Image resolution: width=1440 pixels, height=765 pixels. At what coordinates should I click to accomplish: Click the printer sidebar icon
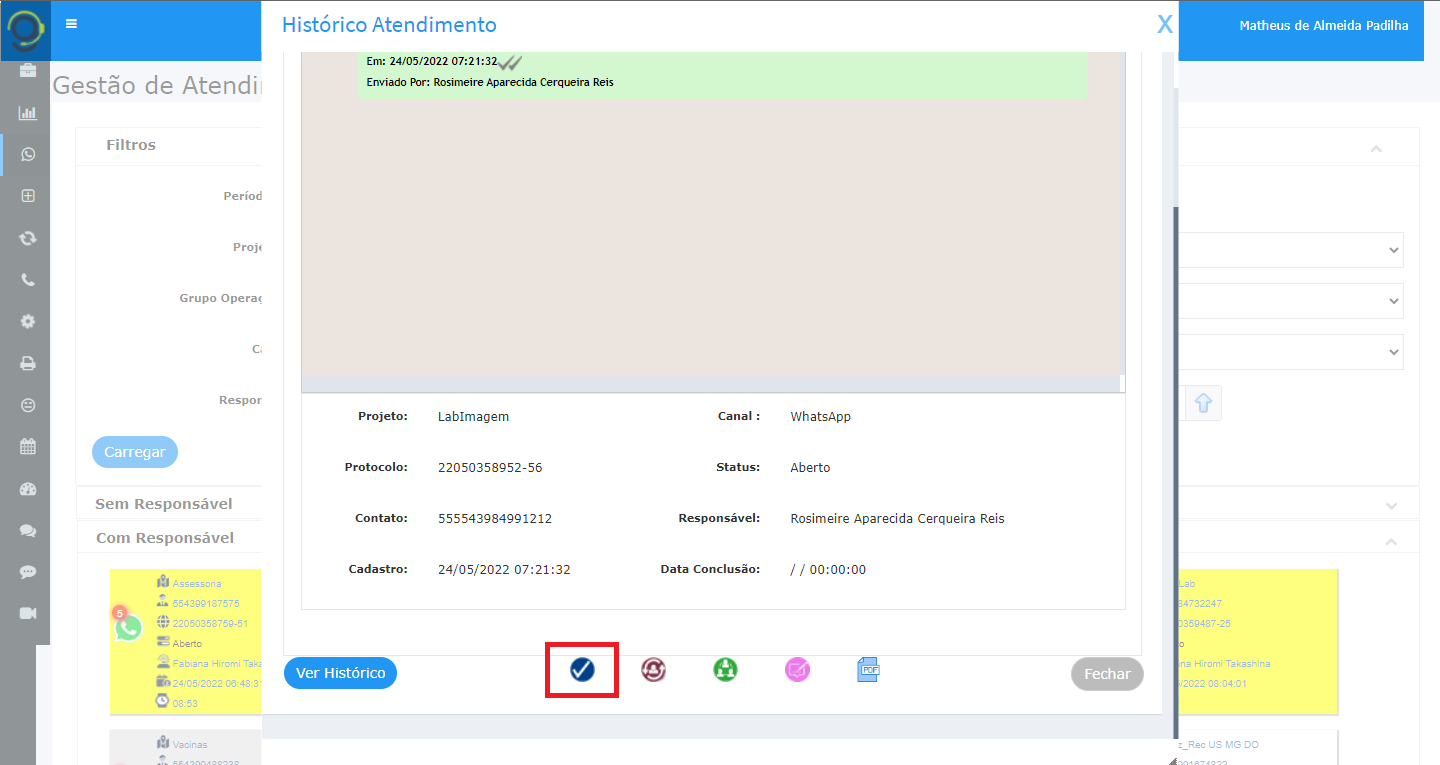click(28, 363)
